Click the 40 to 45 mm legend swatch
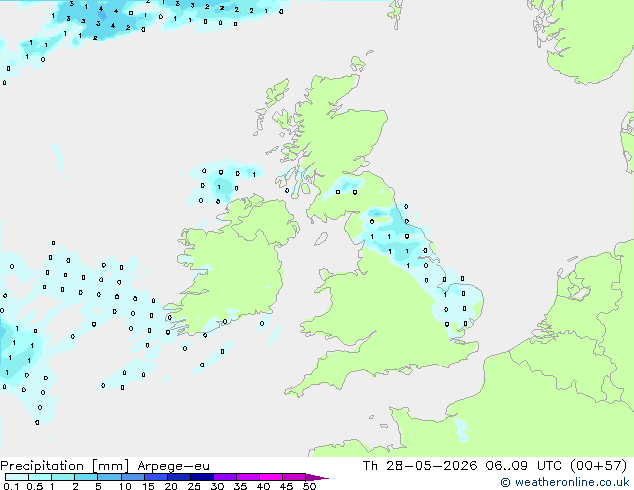Image resolution: width=634 pixels, height=490 pixels. pos(271,477)
